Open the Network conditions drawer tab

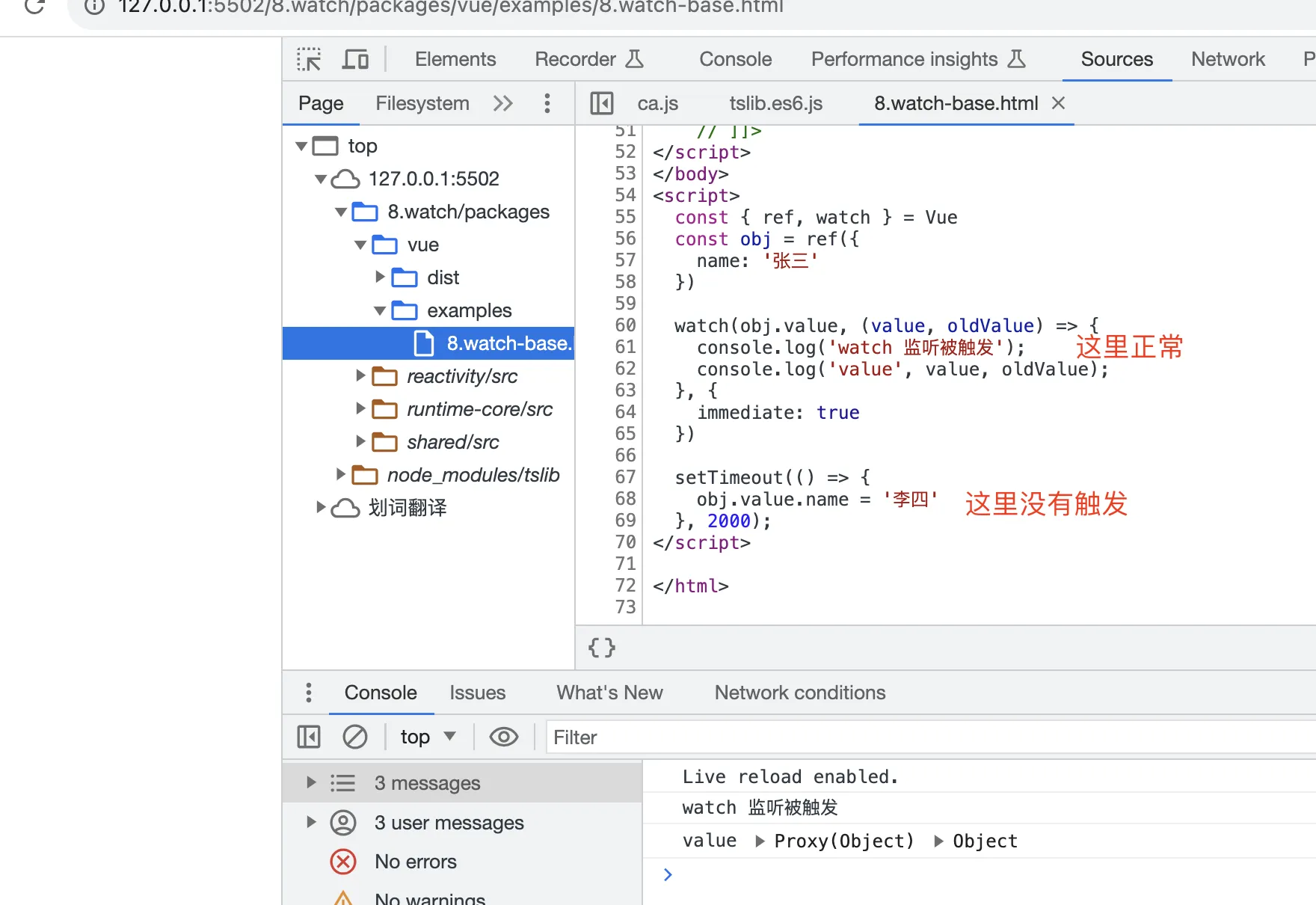click(800, 693)
